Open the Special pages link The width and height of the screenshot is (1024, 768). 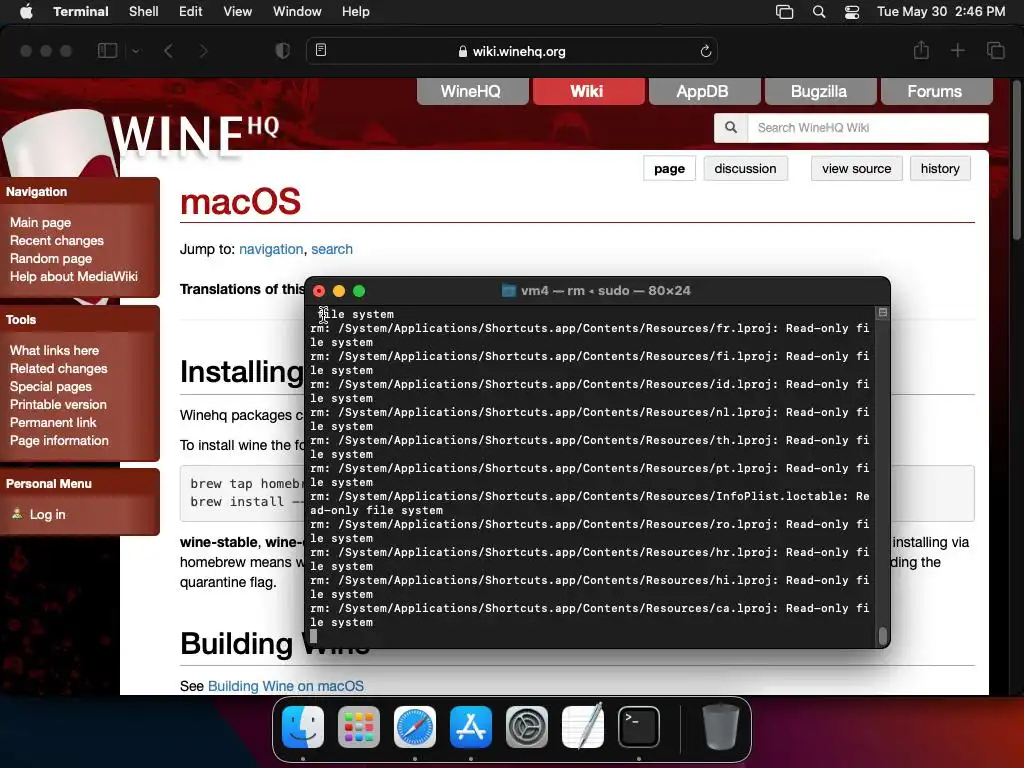coord(51,387)
